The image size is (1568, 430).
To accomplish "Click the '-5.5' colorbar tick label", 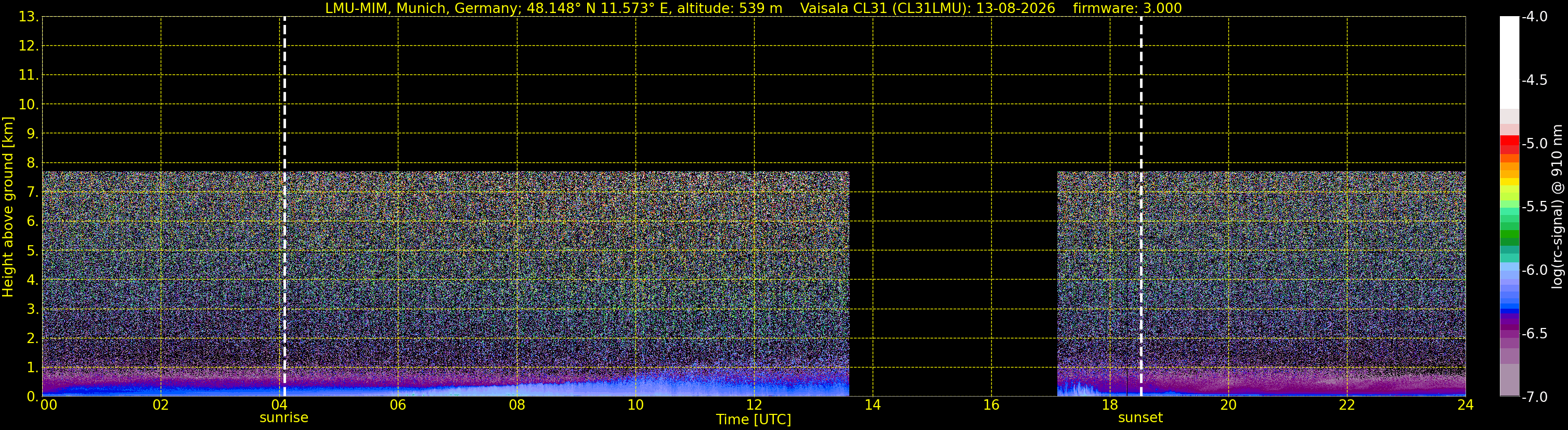I will coord(1534,207).
